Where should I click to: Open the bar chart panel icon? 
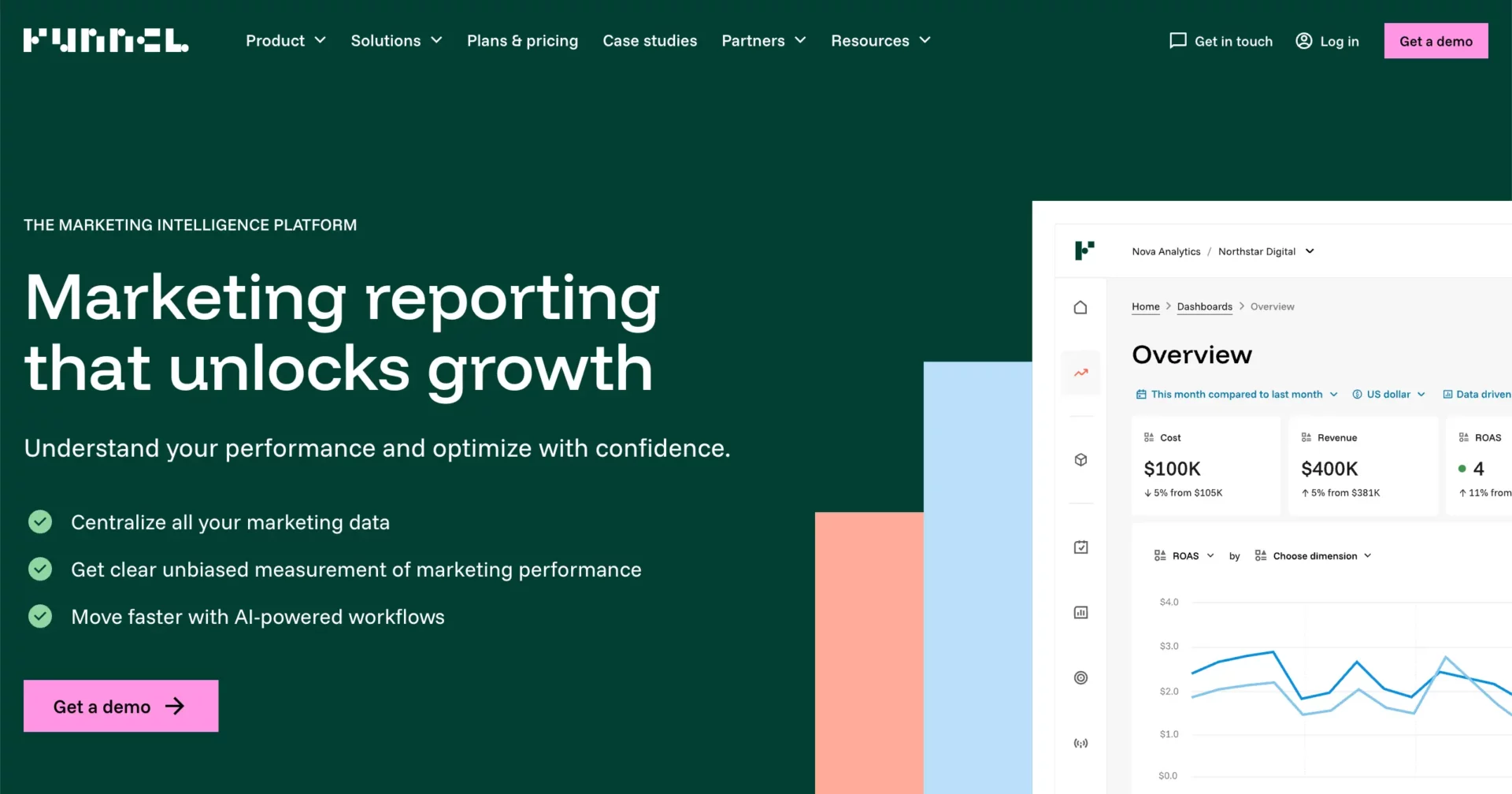click(x=1080, y=612)
